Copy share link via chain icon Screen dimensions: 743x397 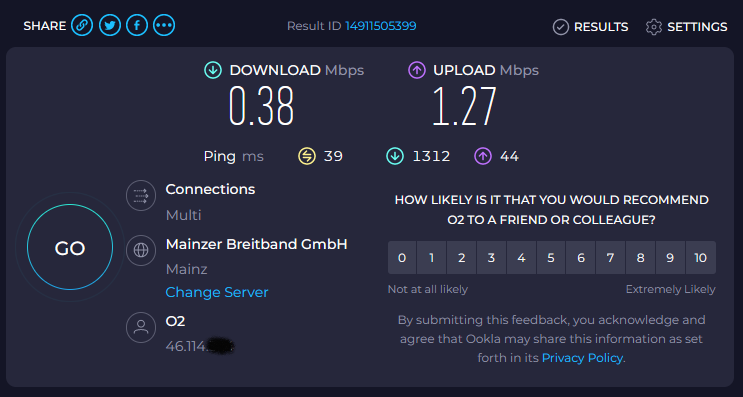(82, 26)
